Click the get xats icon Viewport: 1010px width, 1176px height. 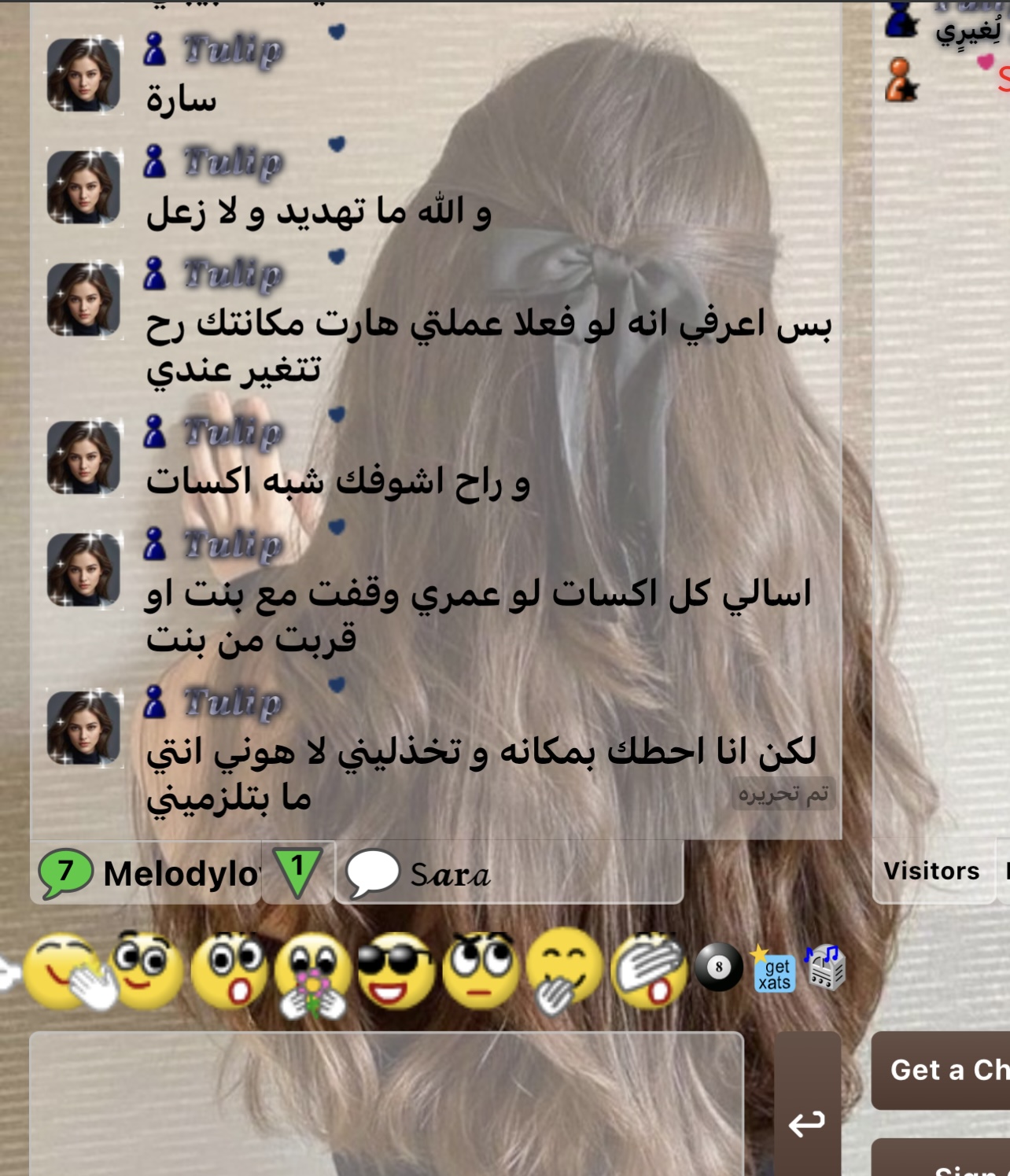click(773, 969)
